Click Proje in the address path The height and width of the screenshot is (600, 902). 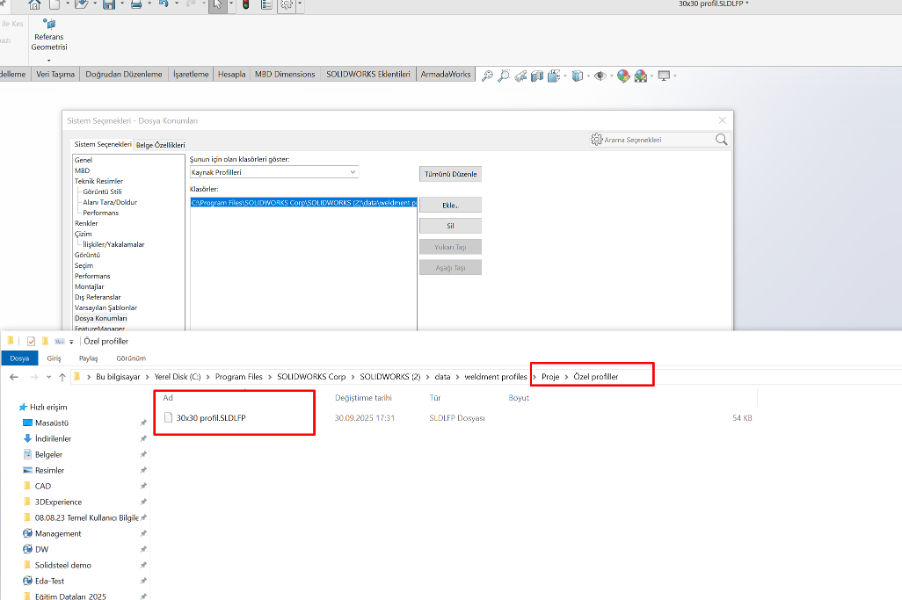click(x=550, y=377)
